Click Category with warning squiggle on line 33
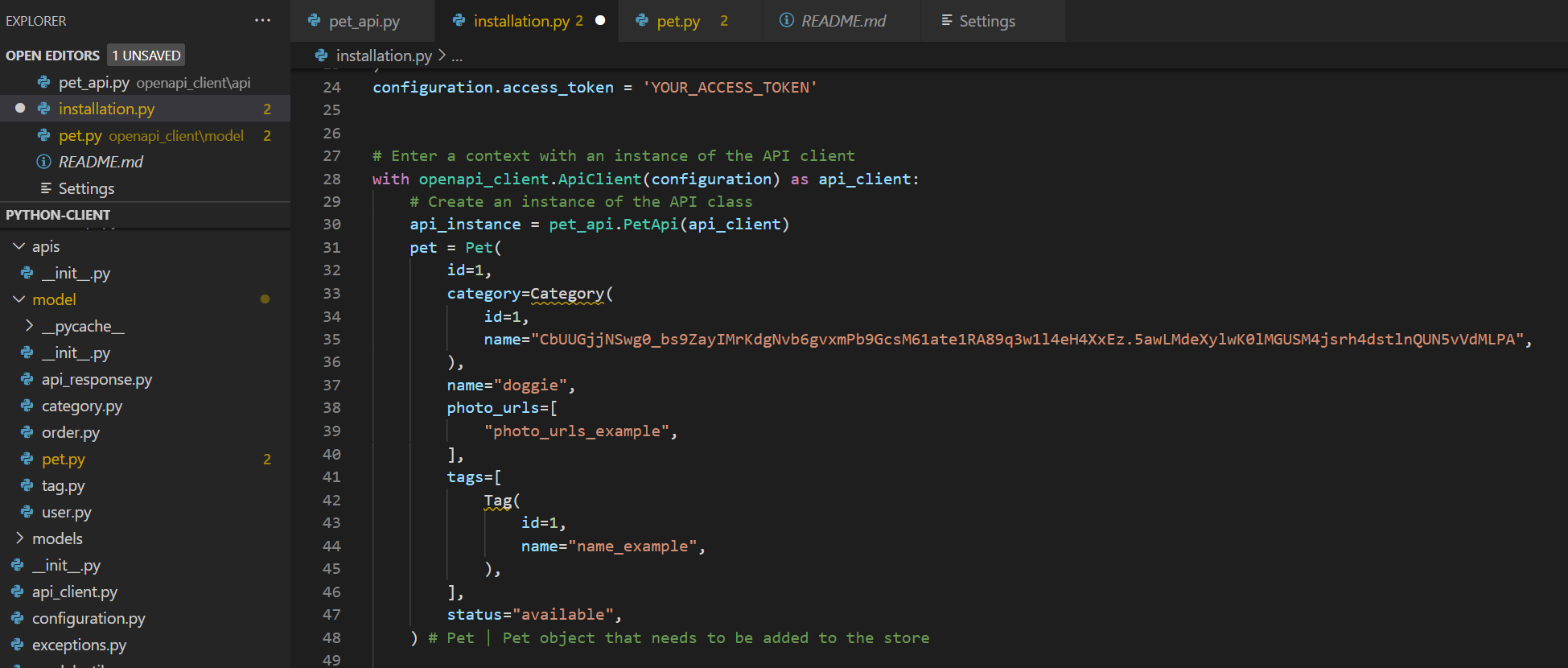The width and height of the screenshot is (1568, 668). pos(567,294)
